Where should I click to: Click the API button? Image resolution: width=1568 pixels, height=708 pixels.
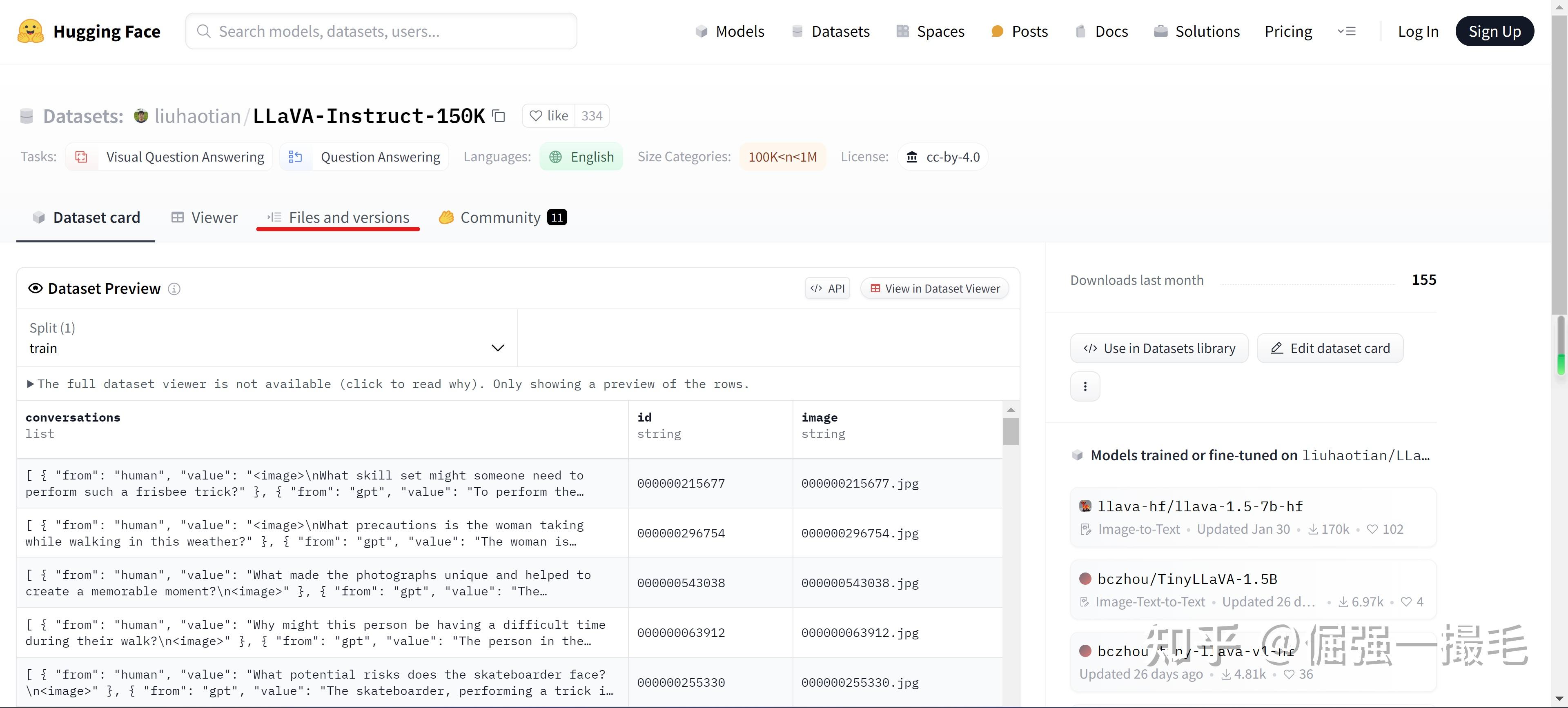(x=828, y=289)
